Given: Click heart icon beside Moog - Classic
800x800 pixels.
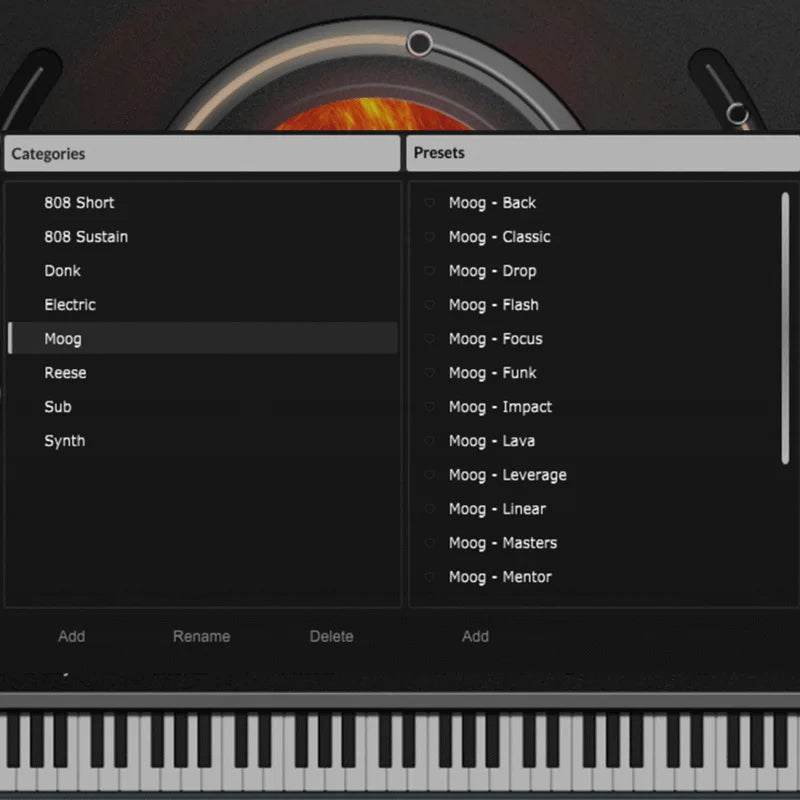Looking at the screenshot, I should (430, 237).
